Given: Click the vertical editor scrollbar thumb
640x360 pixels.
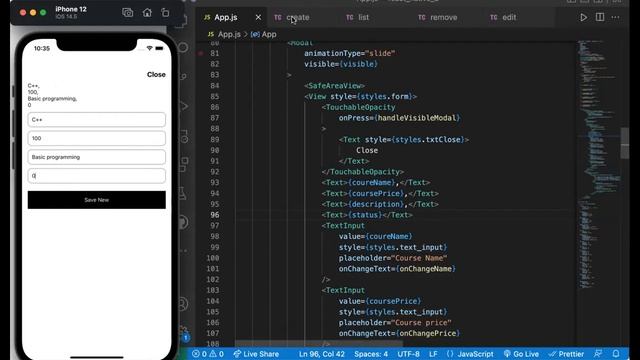Looking at the screenshot, I should pos(624,142).
